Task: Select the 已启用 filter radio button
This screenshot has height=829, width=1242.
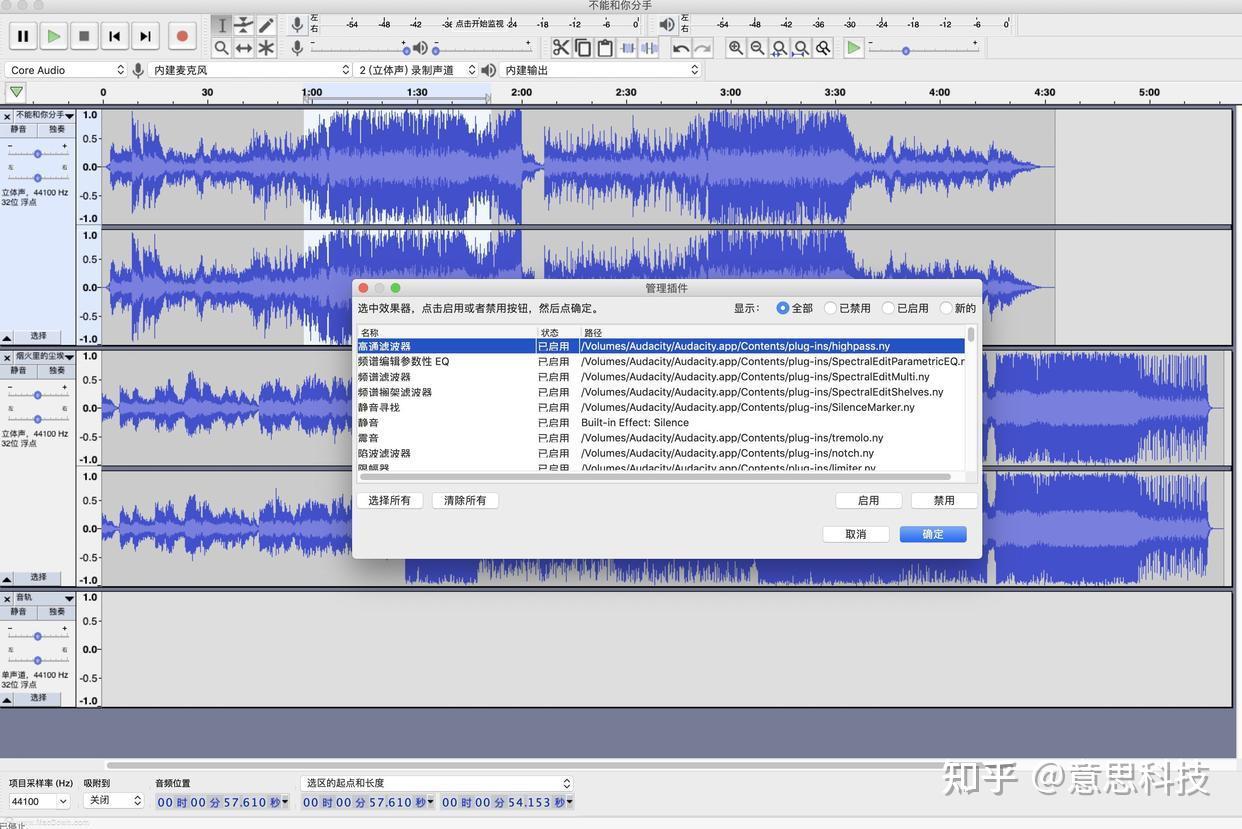Action: pyautogui.click(x=888, y=308)
